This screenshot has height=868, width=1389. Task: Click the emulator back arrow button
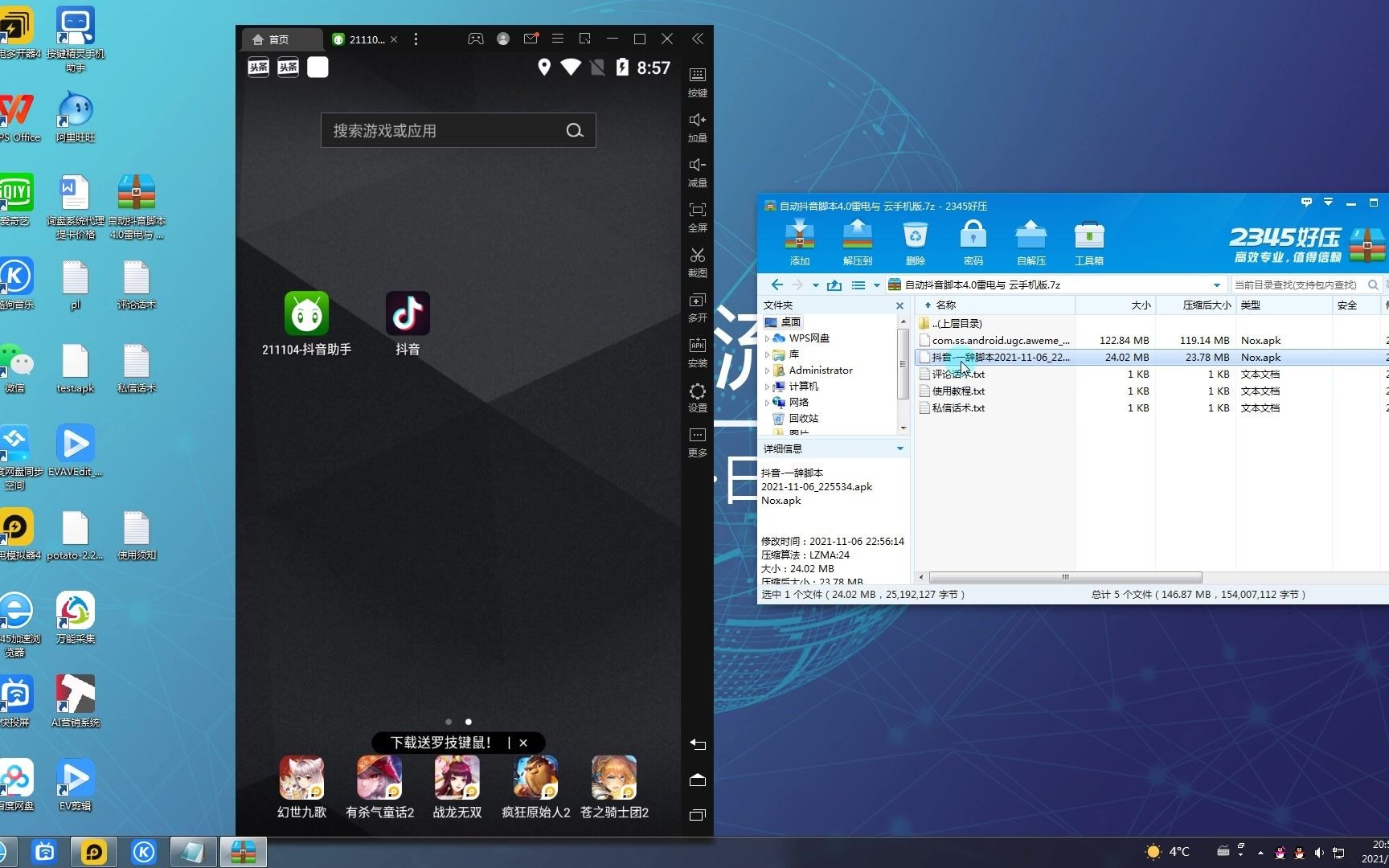[698, 744]
